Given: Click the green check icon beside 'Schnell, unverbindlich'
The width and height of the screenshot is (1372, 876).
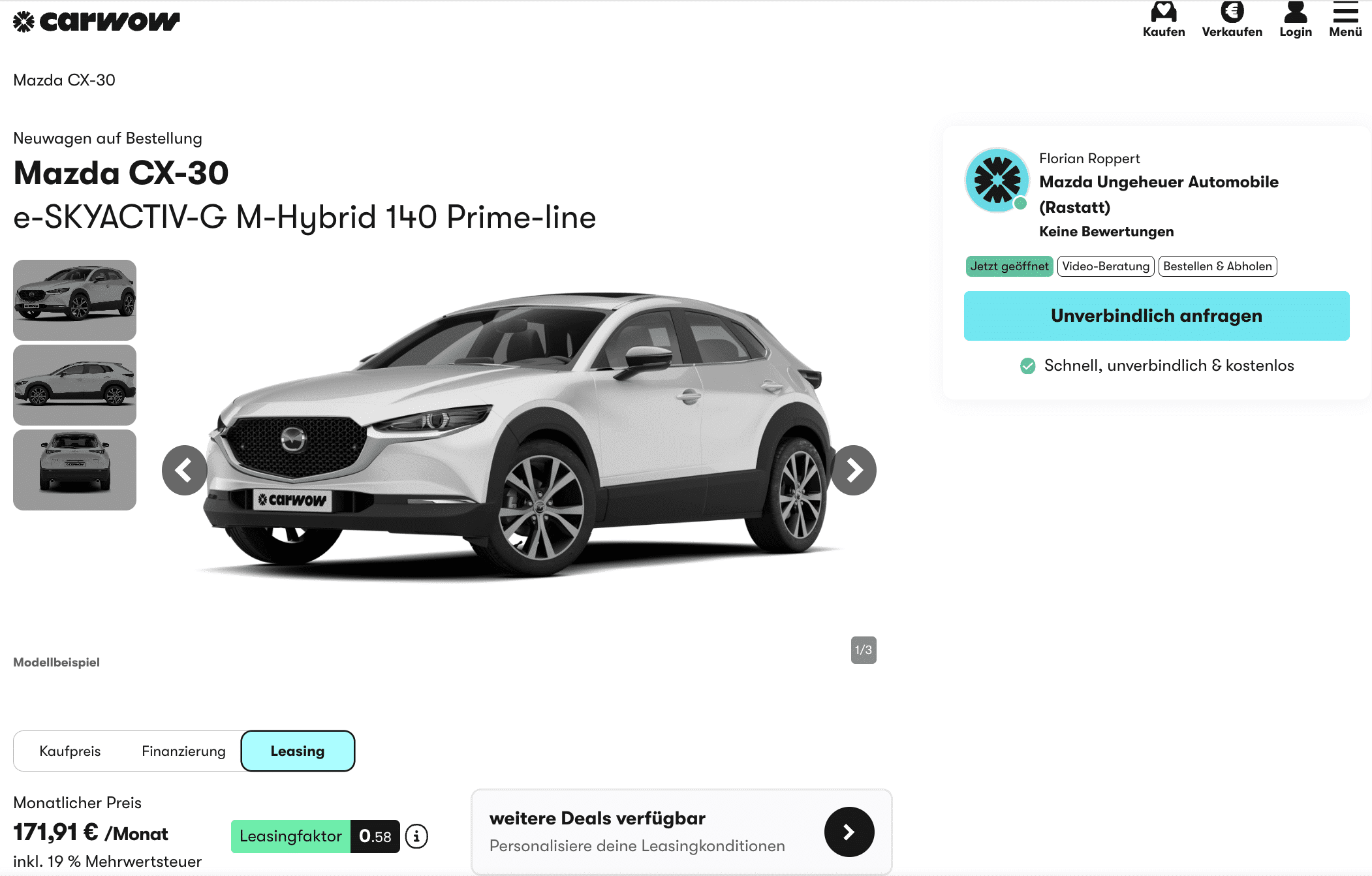Looking at the screenshot, I should click(1027, 366).
